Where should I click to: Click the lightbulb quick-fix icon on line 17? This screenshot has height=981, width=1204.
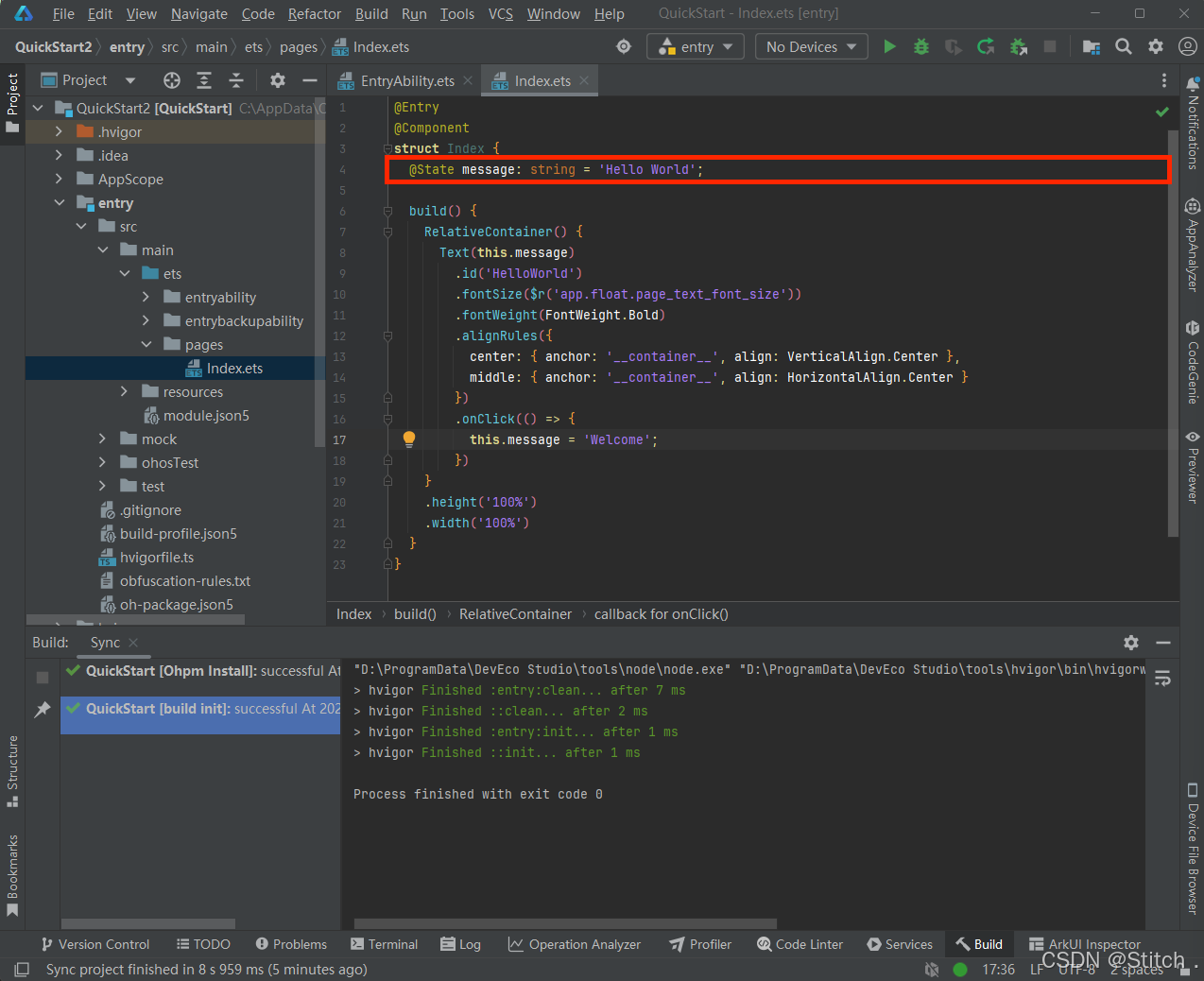(409, 439)
